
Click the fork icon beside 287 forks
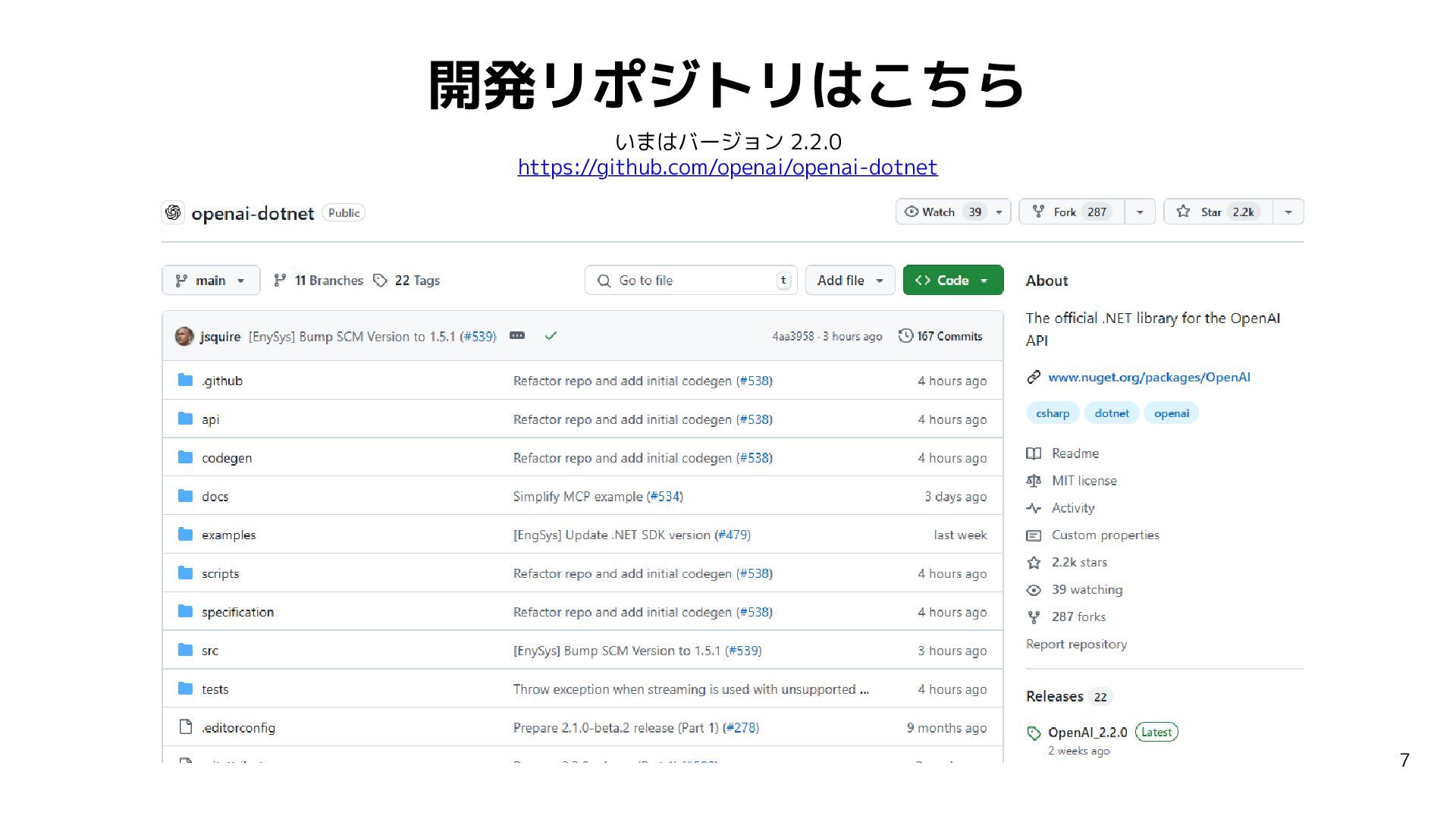1034,617
